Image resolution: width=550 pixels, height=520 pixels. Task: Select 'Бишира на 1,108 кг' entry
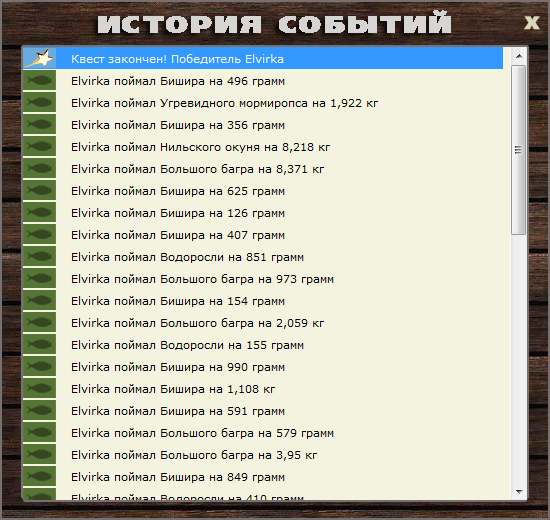coord(263,388)
